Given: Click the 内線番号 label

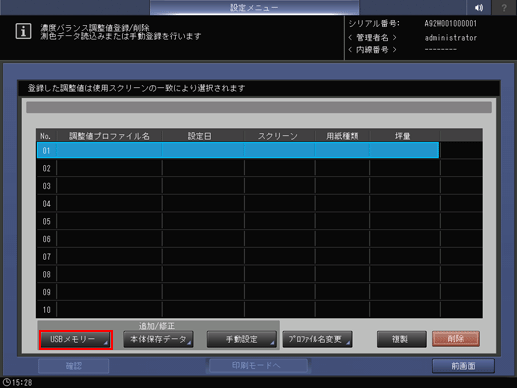Looking at the screenshot, I should tap(373, 50).
